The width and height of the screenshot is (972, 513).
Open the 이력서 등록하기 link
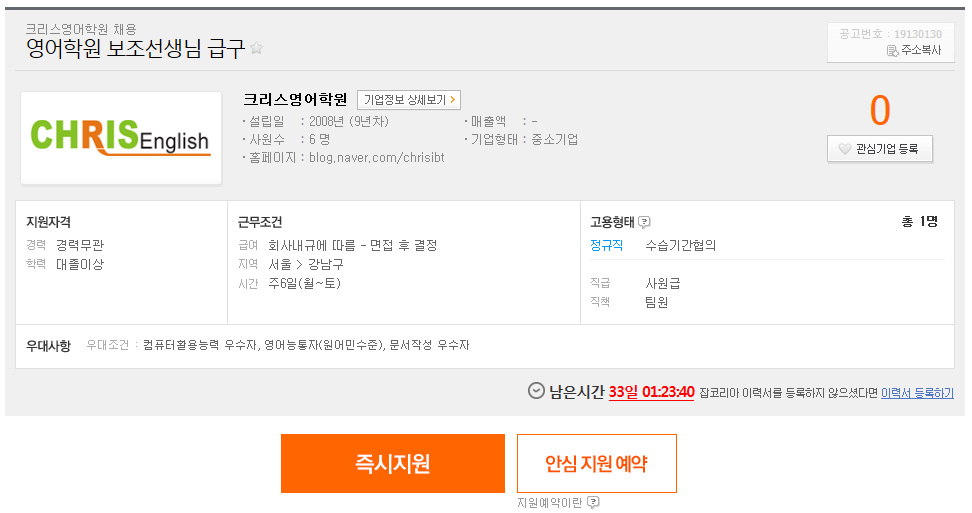pos(917,393)
